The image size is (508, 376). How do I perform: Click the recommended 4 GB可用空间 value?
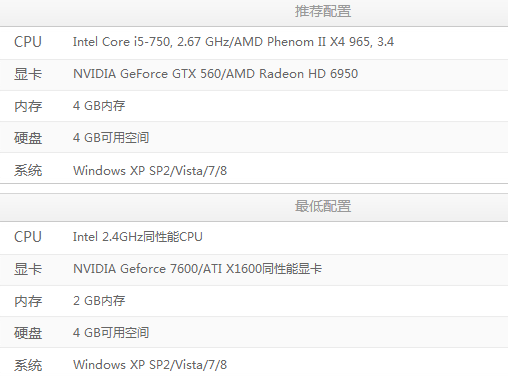pyautogui.click(x=111, y=138)
